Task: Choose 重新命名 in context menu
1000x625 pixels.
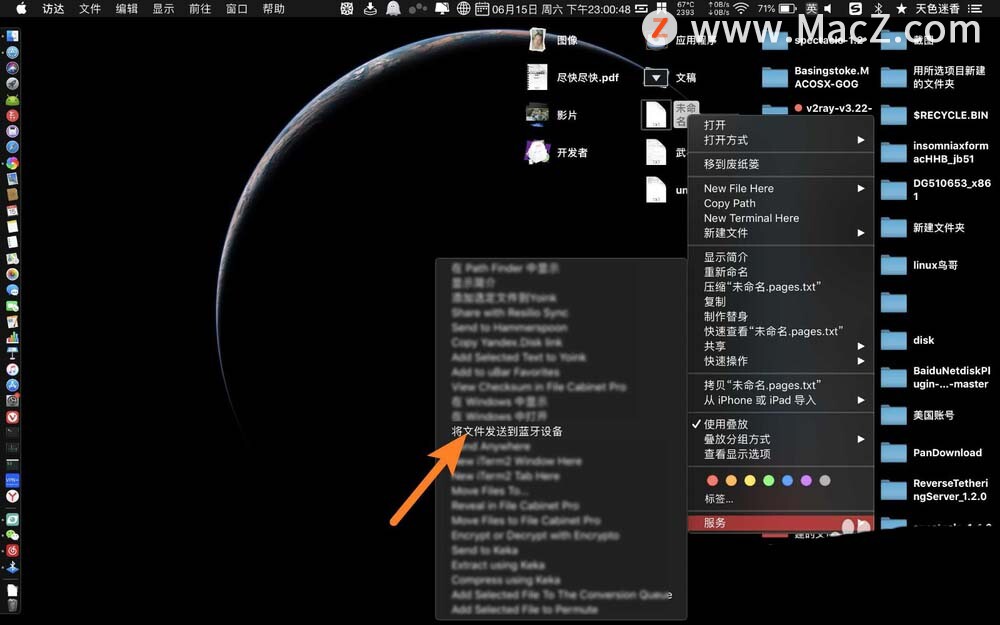Action: point(781,272)
